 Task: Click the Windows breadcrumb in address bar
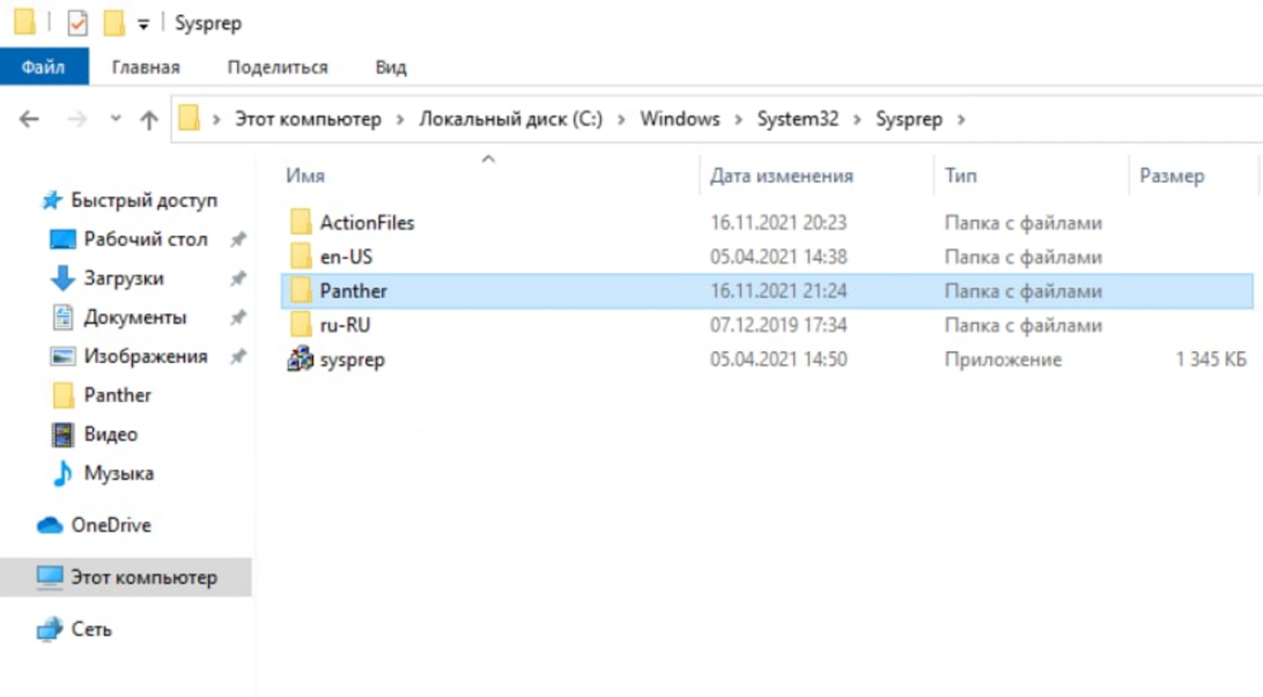pyautogui.click(x=679, y=119)
